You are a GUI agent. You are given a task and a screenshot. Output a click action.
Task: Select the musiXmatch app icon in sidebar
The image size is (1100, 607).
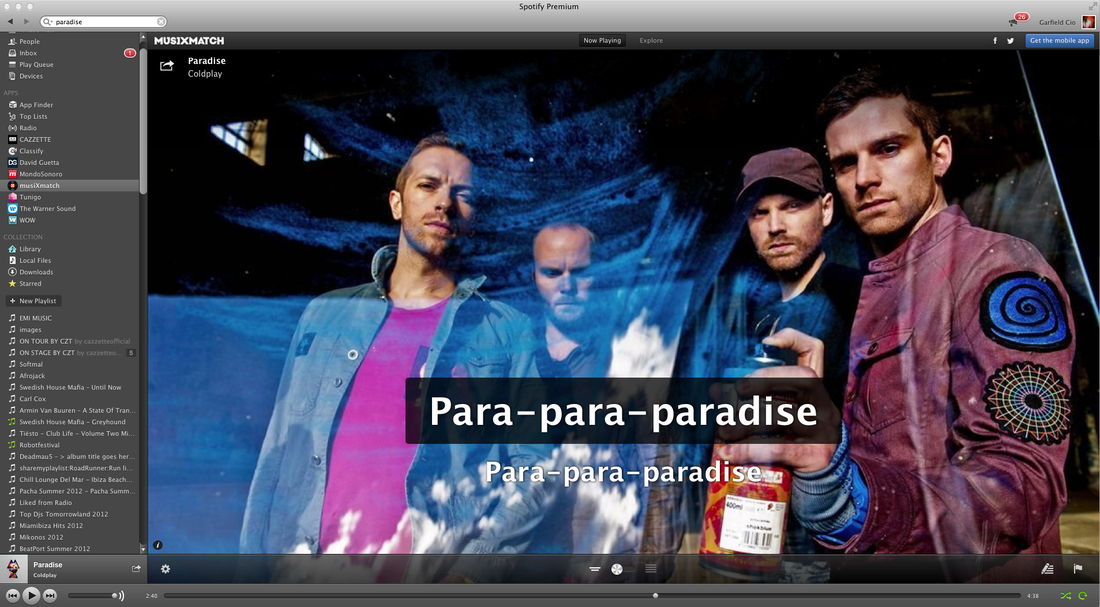[12, 186]
